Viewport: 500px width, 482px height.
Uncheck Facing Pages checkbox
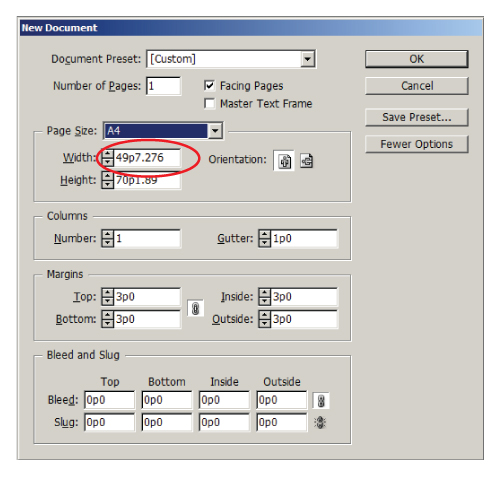coord(209,86)
